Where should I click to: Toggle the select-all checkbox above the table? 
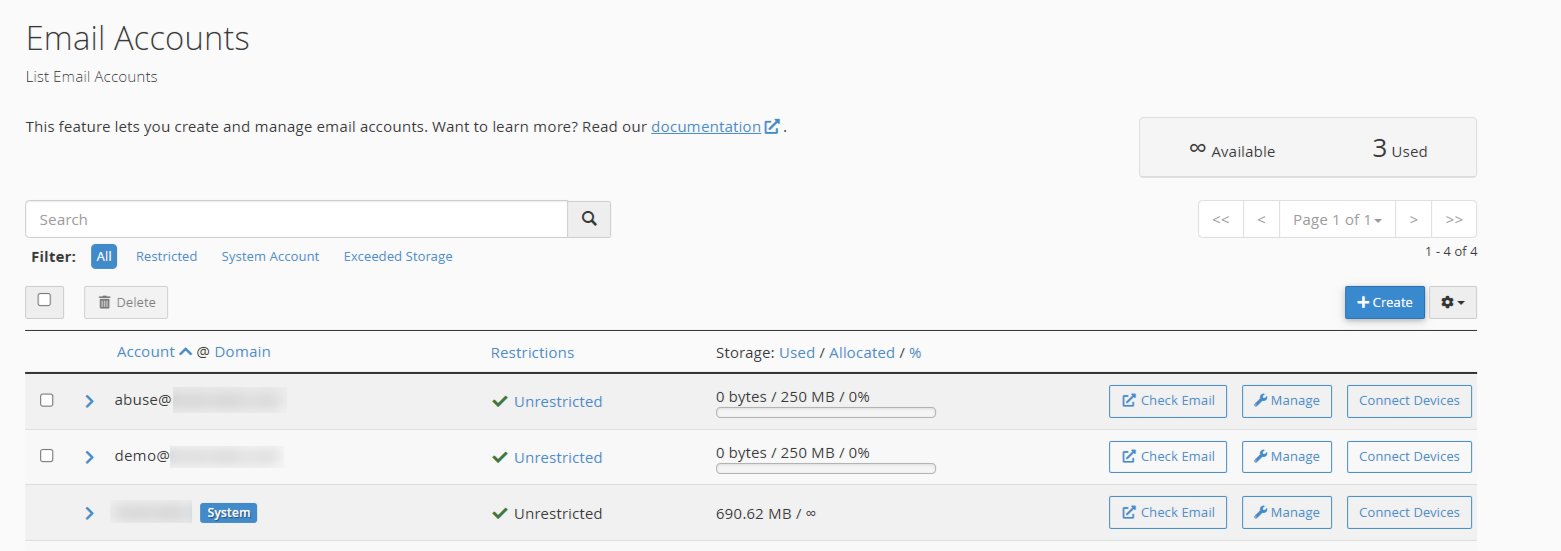(x=44, y=300)
